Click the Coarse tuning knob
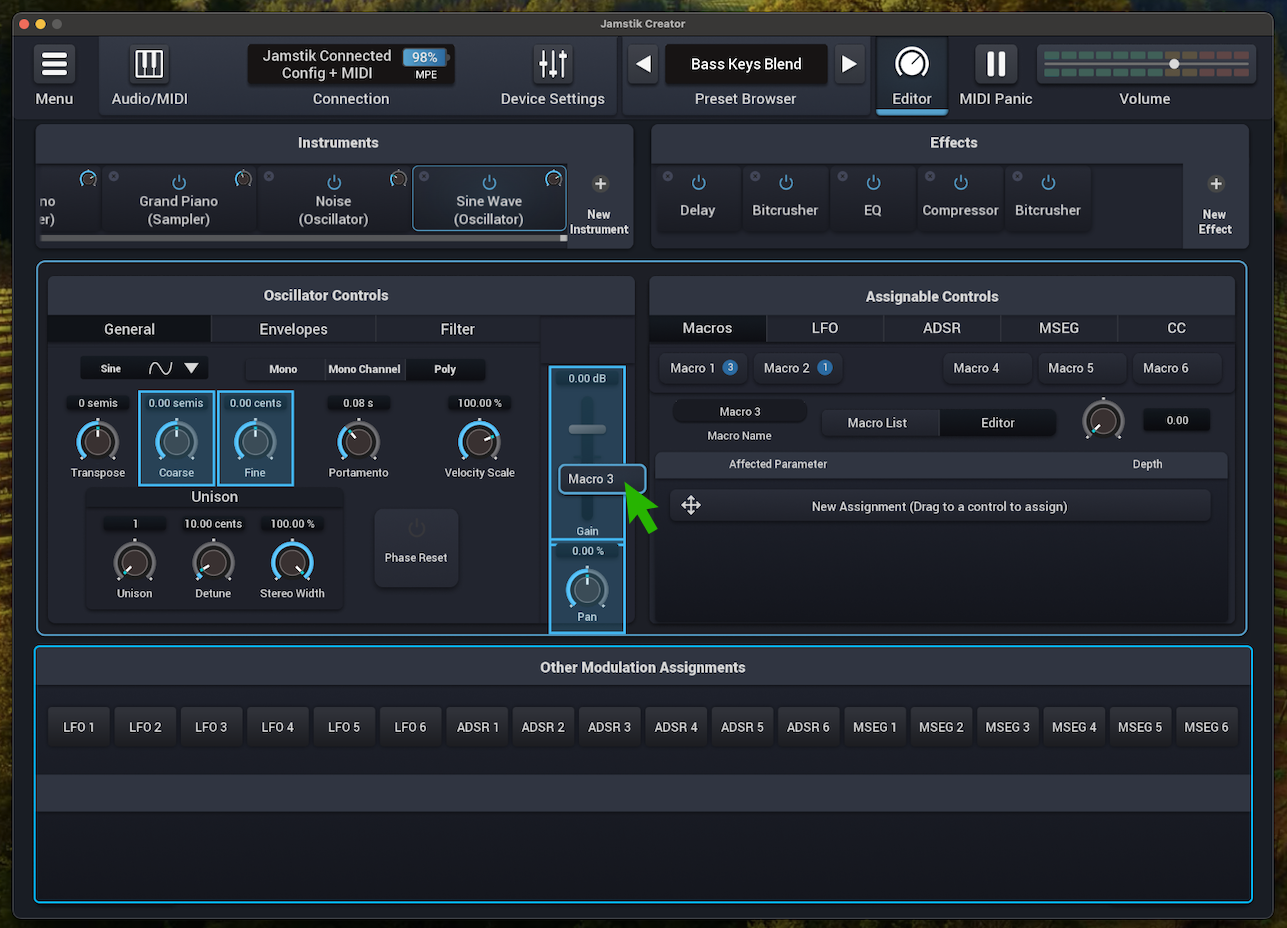Viewport: 1287px width, 928px height. tap(176, 441)
